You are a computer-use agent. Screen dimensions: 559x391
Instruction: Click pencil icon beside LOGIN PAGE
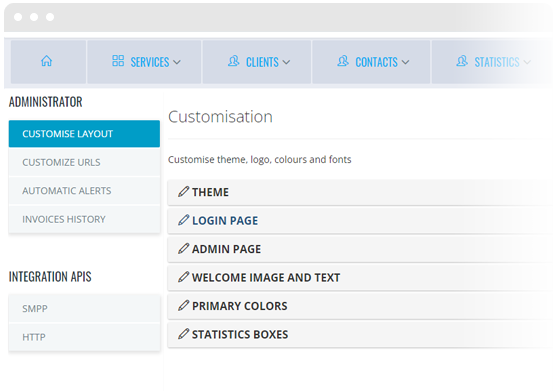coord(183,220)
